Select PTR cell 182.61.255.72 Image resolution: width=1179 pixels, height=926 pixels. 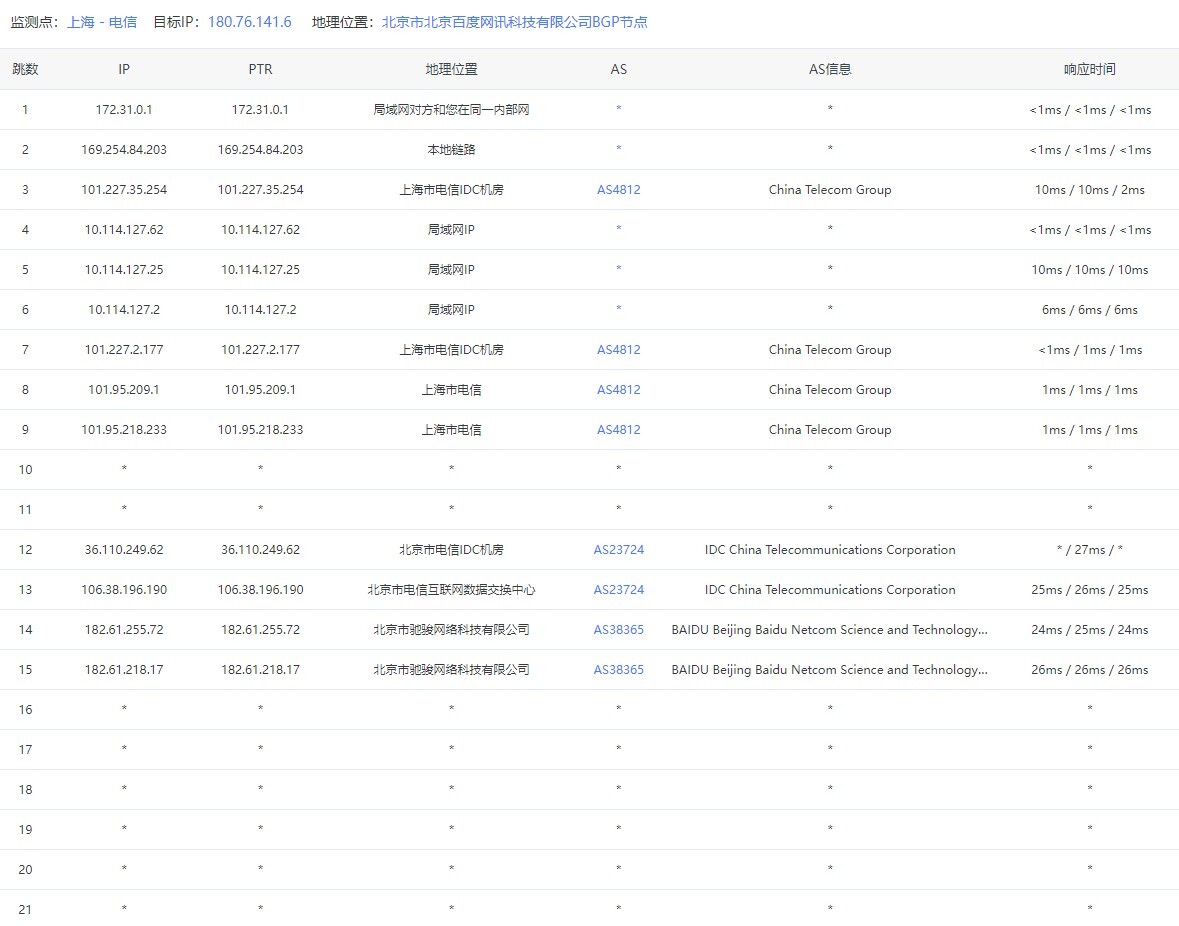tap(260, 629)
